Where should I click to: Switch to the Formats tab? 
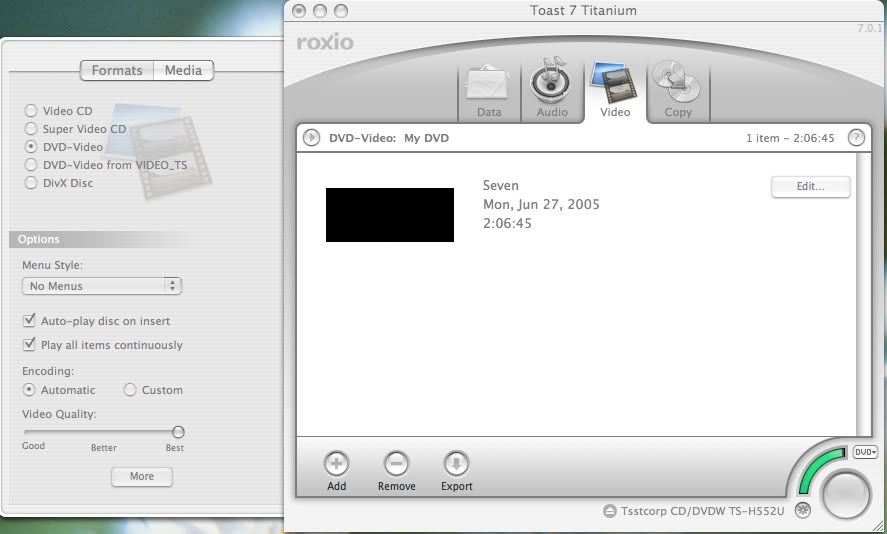click(x=117, y=71)
